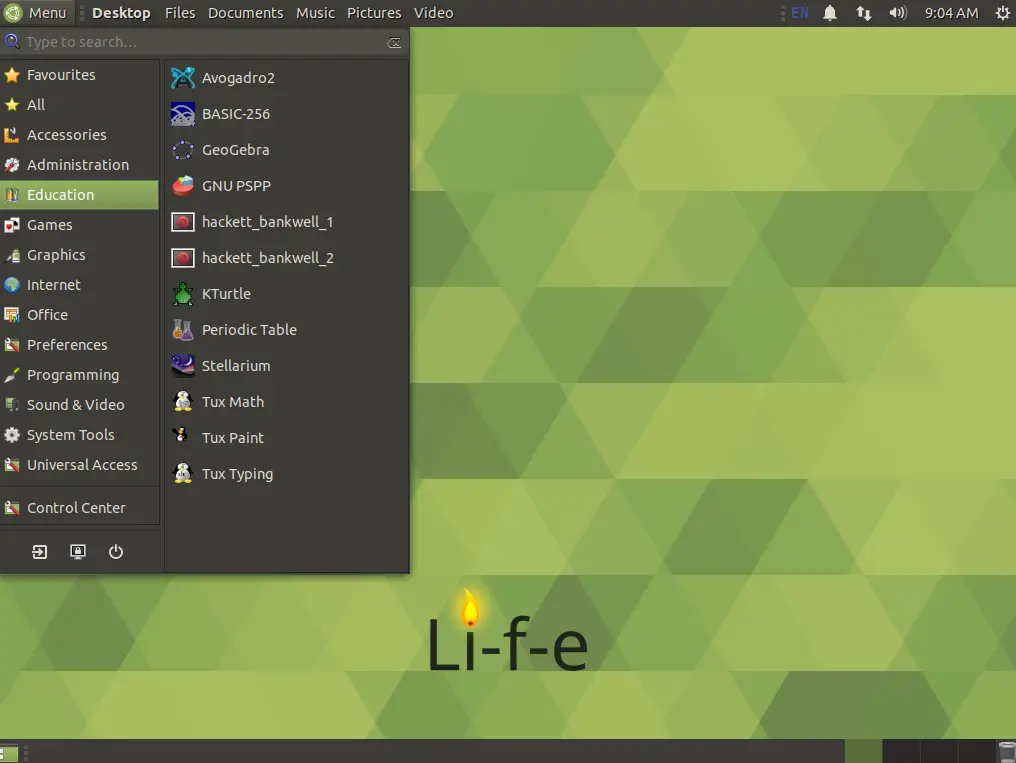This screenshot has height=763, width=1016.
Task: Open the Administration category
Action: (79, 165)
